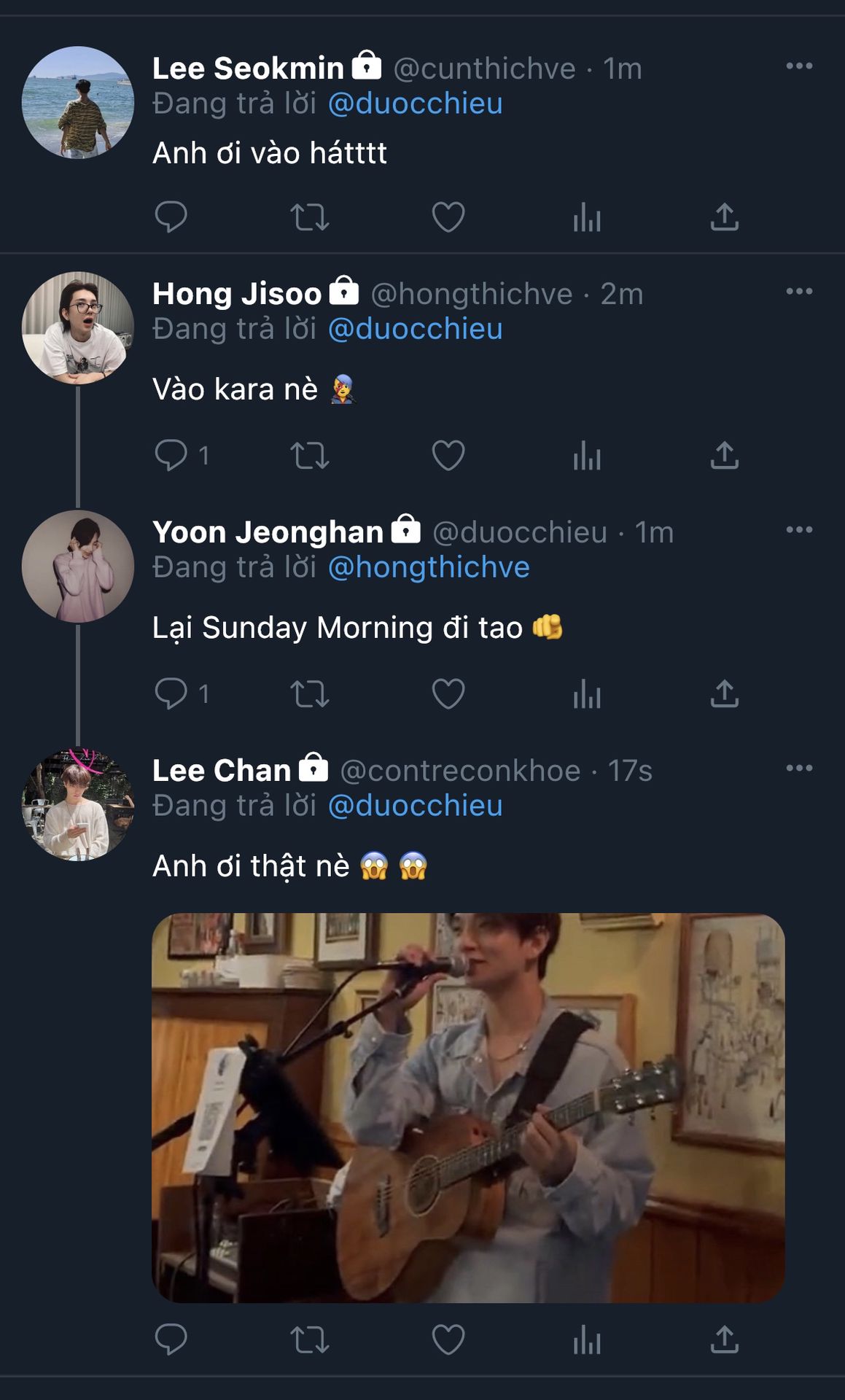This screenshot has width=845, height=1400.
Task: Open Hong Jisoo's profile name
Action: pos(237,294)
